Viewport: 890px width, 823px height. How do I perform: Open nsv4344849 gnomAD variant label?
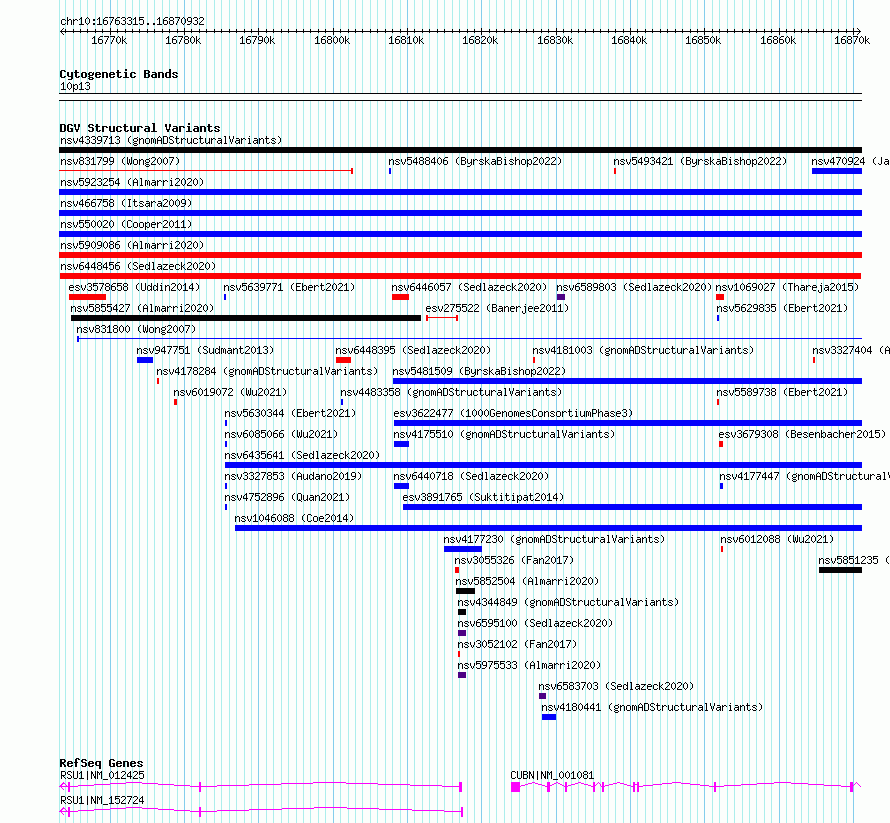[568, 602]
